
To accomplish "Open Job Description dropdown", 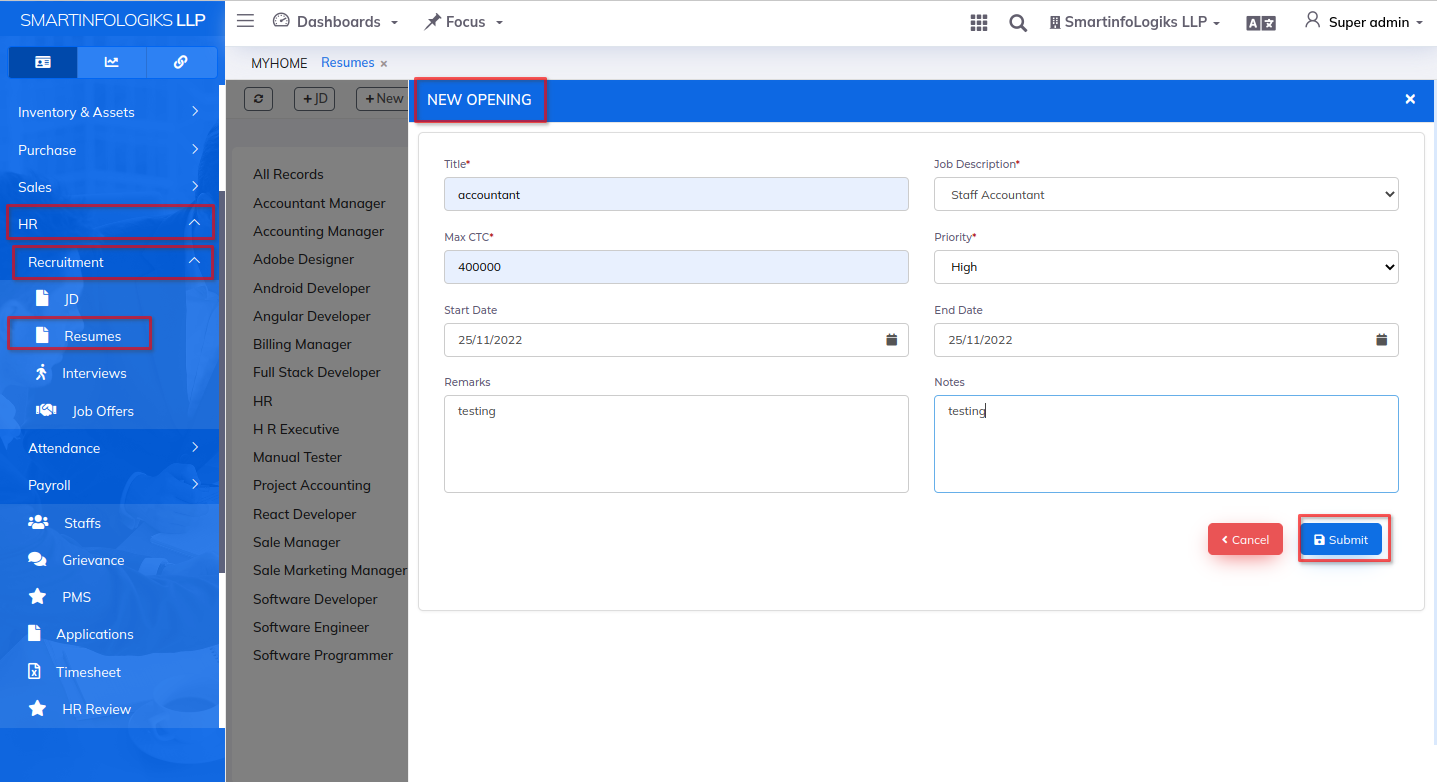I will coord(1166,194).
